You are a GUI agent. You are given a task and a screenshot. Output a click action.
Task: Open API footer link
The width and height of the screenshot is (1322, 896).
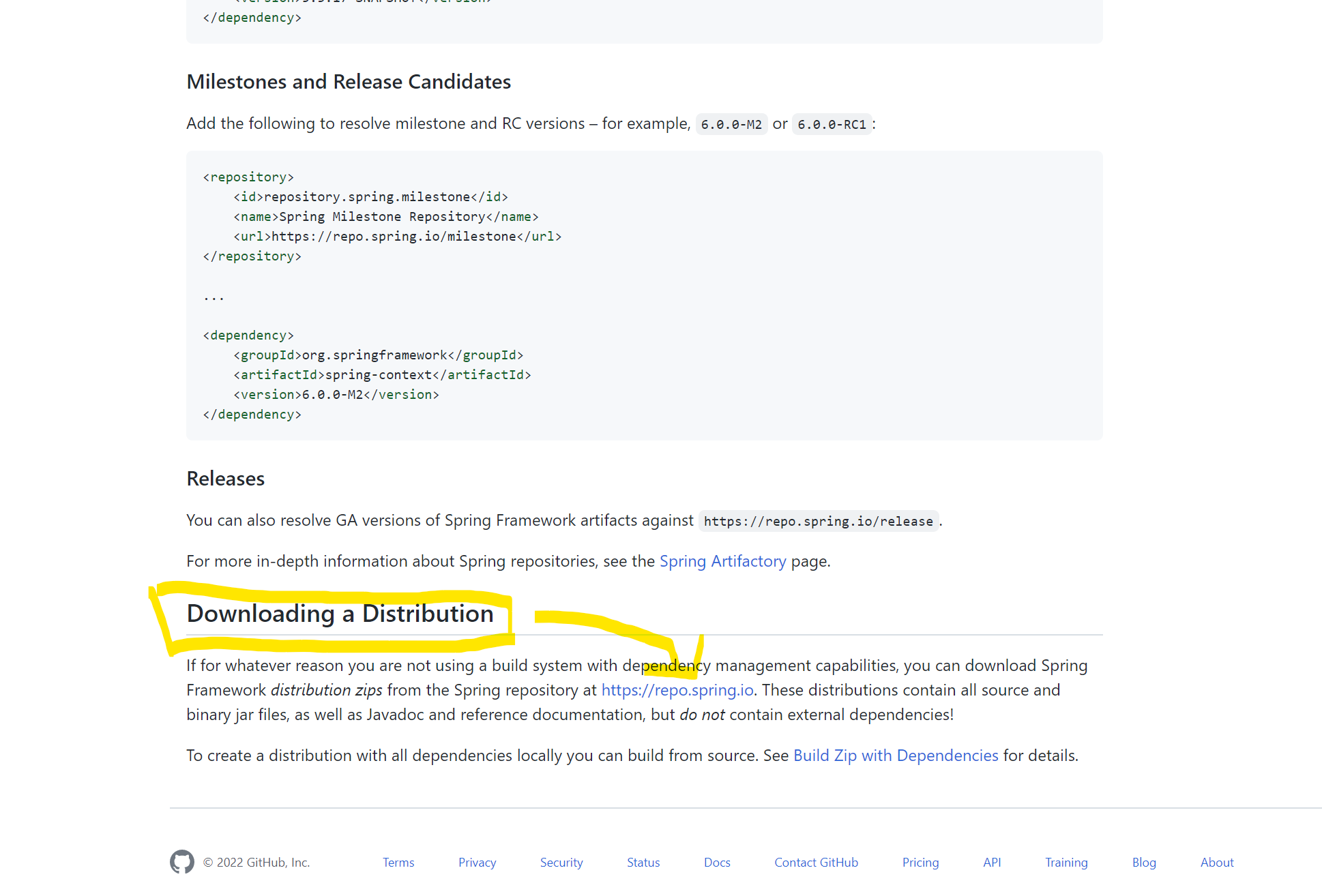(x=991, y=863)
